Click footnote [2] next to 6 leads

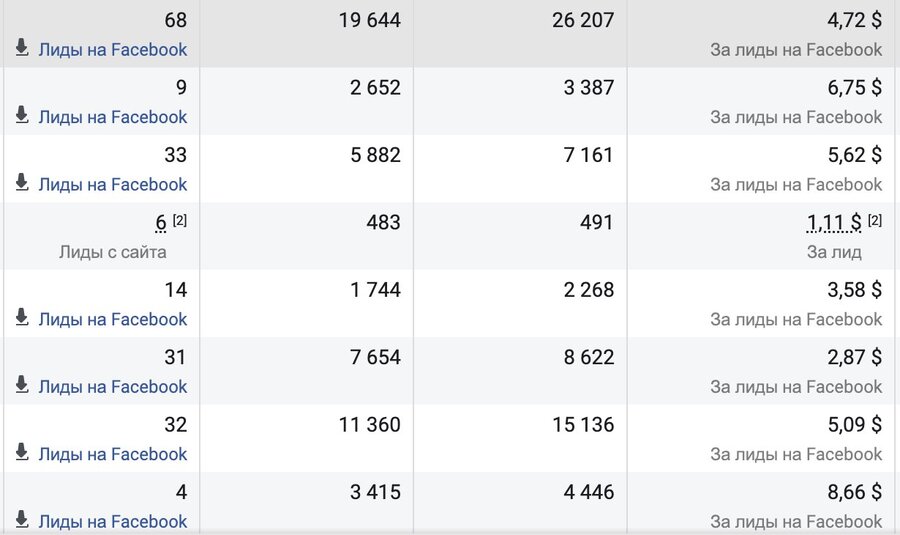[180, 220]
